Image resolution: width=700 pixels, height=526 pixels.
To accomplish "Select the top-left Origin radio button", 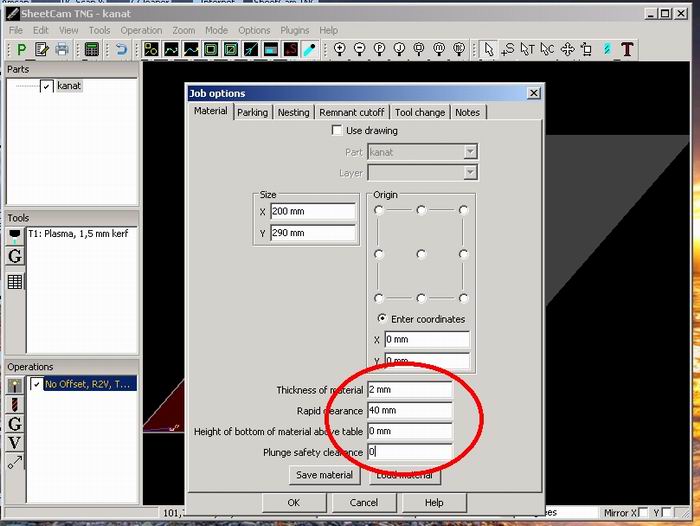I will [x=379, y=210].
